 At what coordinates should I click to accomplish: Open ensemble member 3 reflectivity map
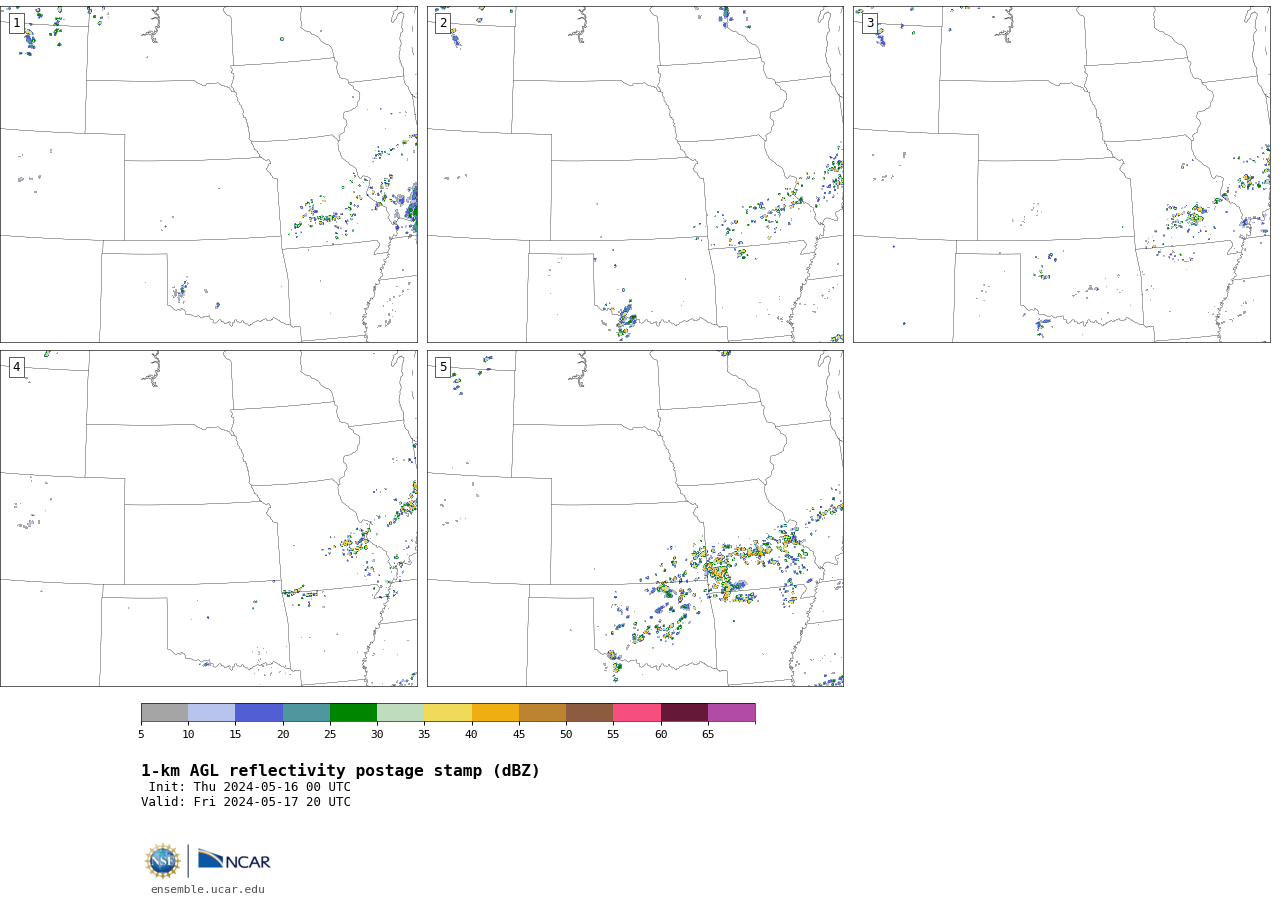coord(1062,174)
